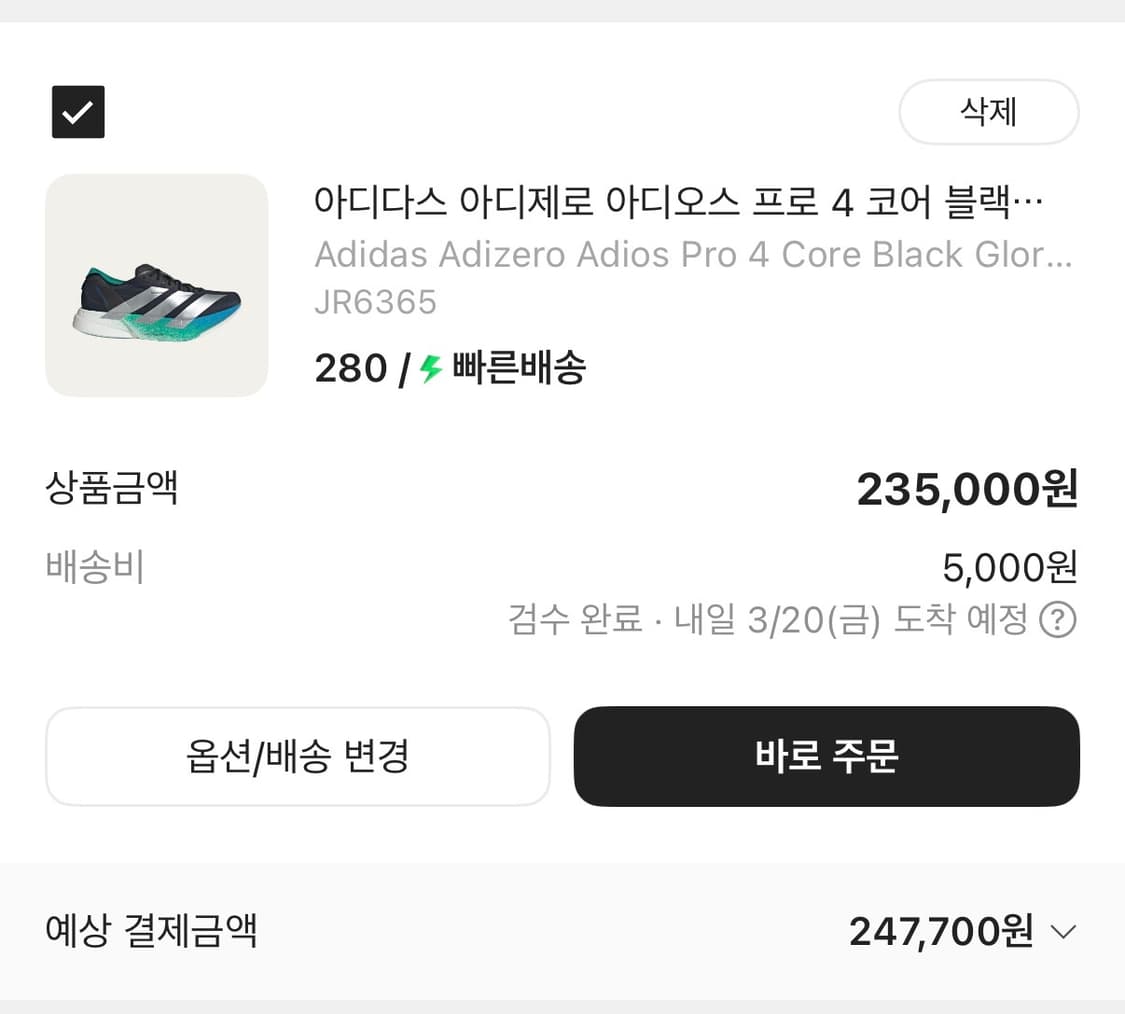Click the green lightning fast-delivery icon
This screenshot has width=1125, height=1014.
point(431,368)
